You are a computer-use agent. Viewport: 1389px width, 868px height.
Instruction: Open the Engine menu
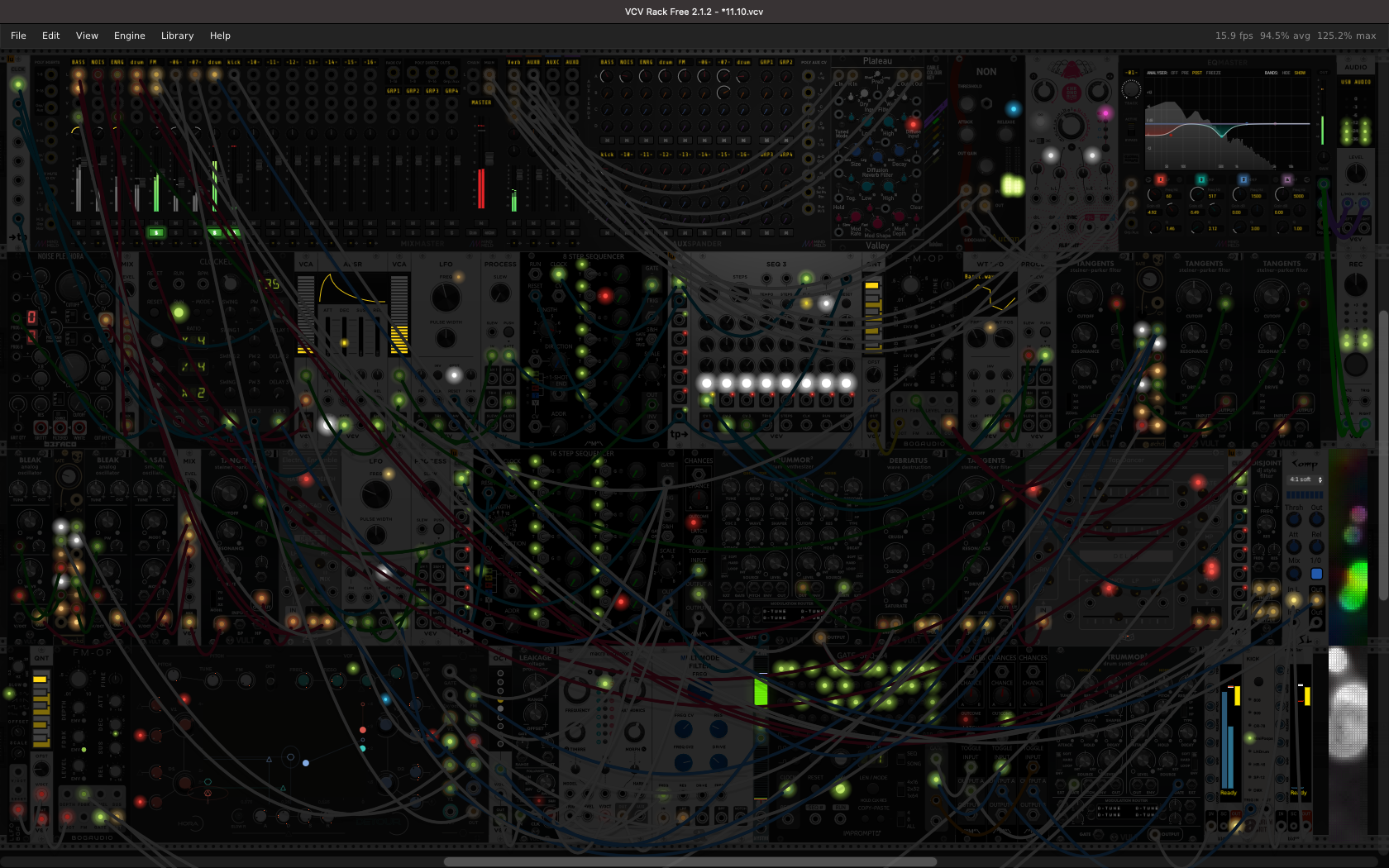point(129,36)
